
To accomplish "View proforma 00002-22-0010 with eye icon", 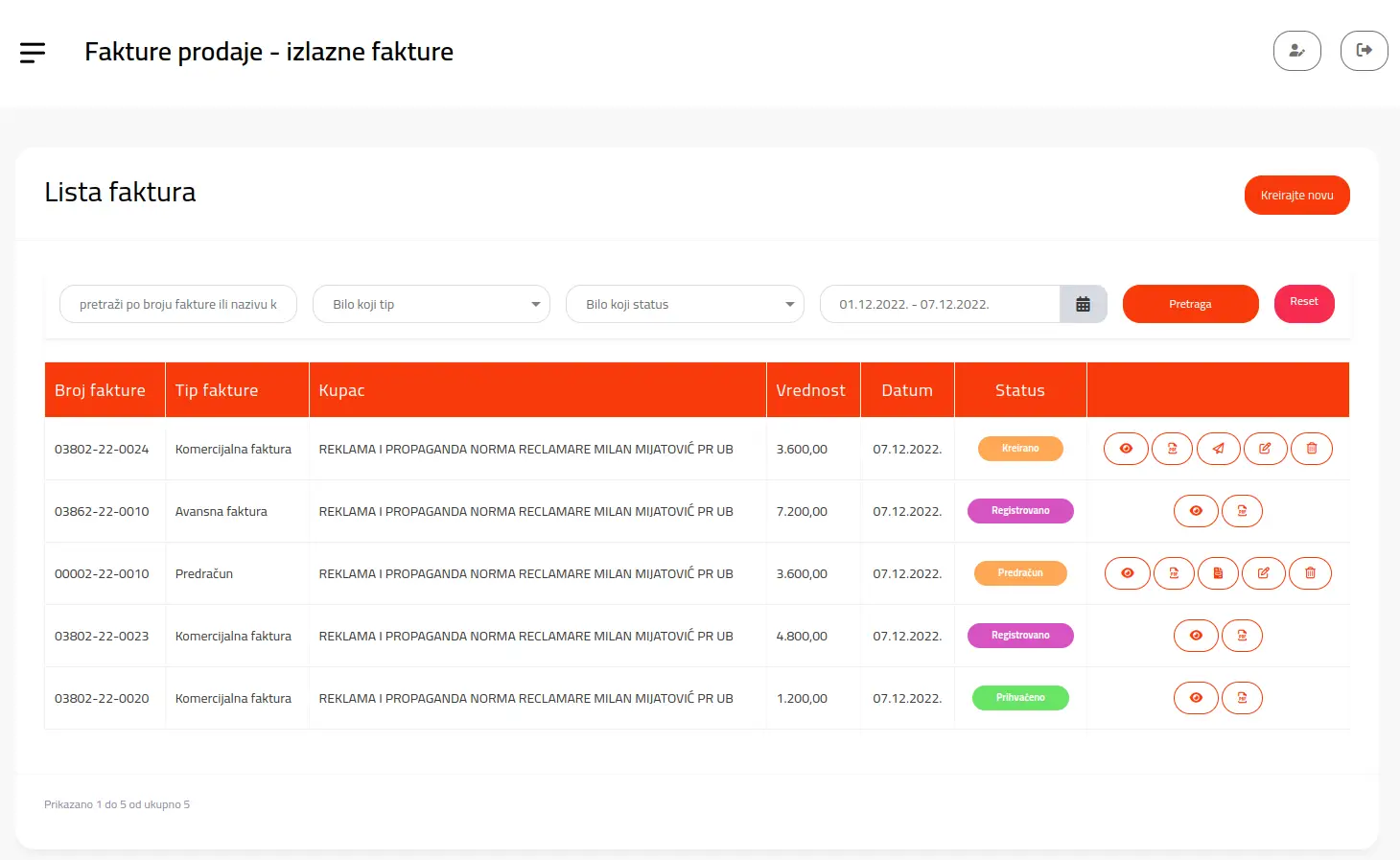I will point(1128,573).
